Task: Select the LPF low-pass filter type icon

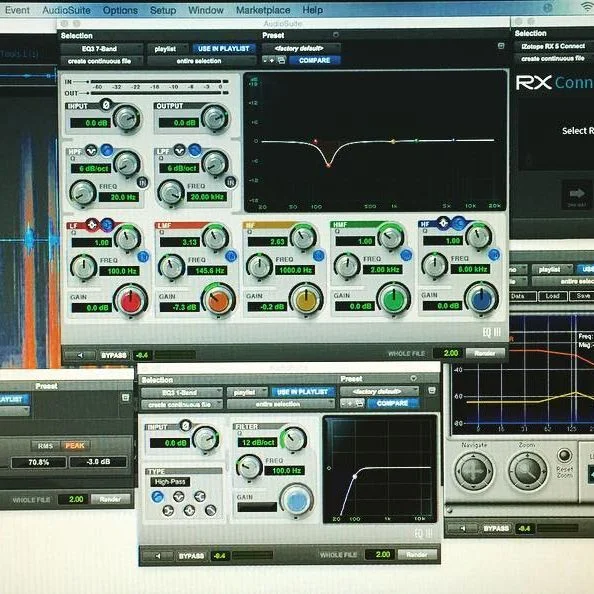Action: [195, 150]
